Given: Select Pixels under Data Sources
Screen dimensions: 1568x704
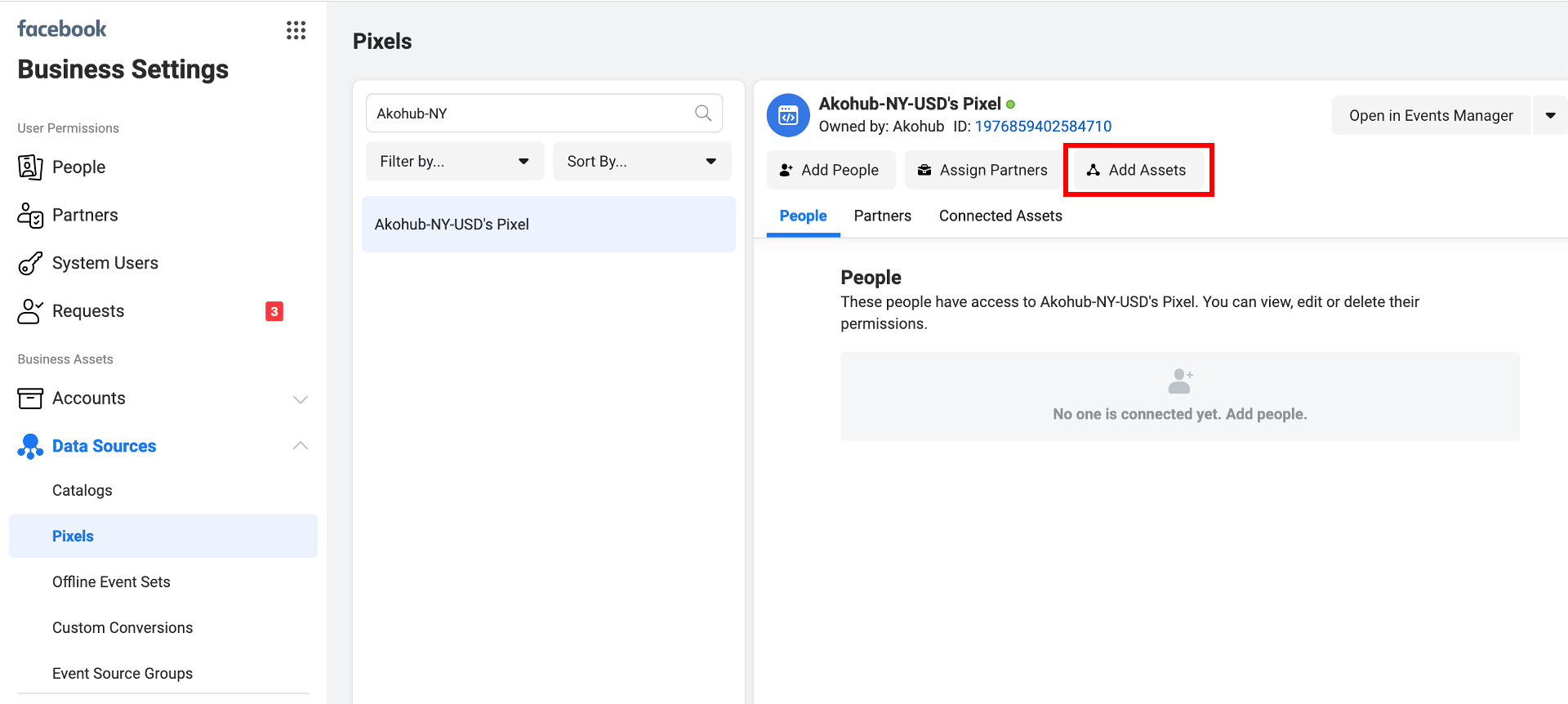Looking at the screenshot, I should pos(163,536).
